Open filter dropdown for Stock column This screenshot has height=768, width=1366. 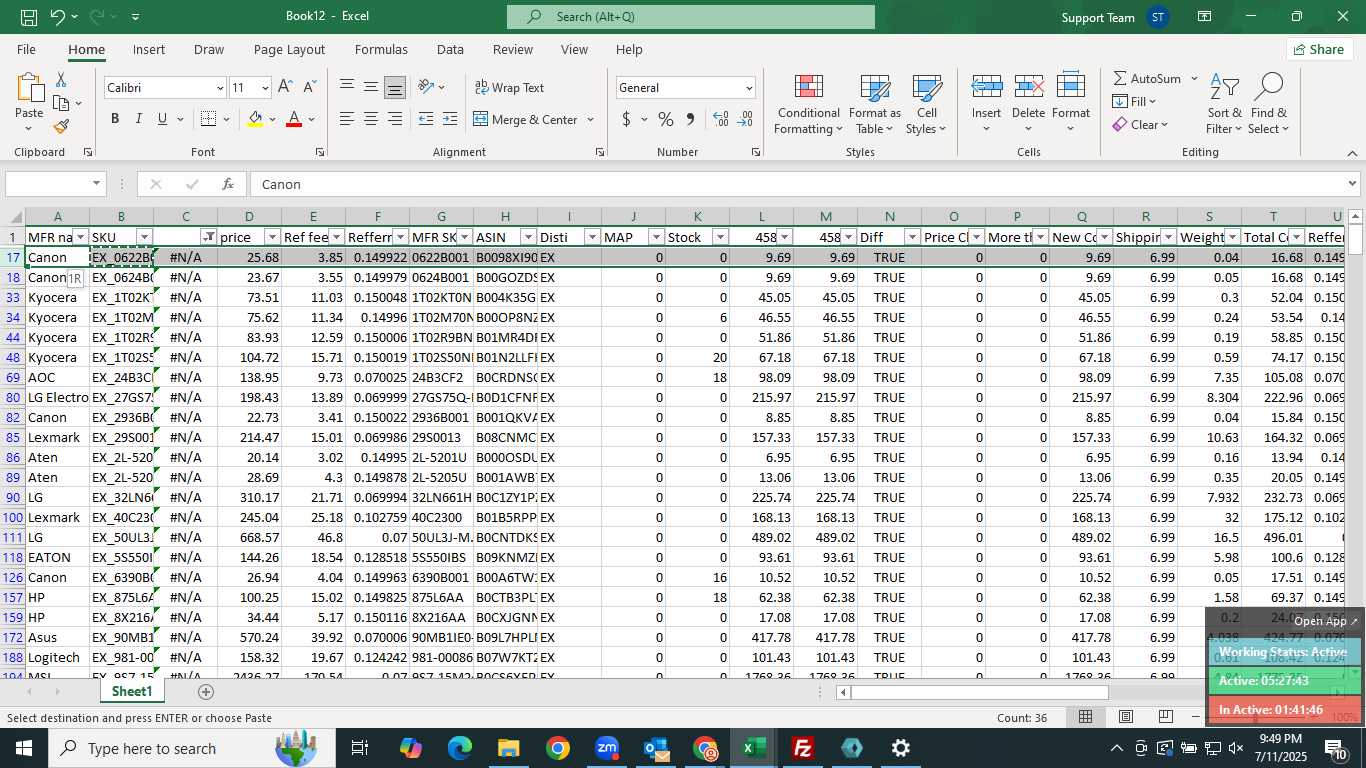[720, 237]
